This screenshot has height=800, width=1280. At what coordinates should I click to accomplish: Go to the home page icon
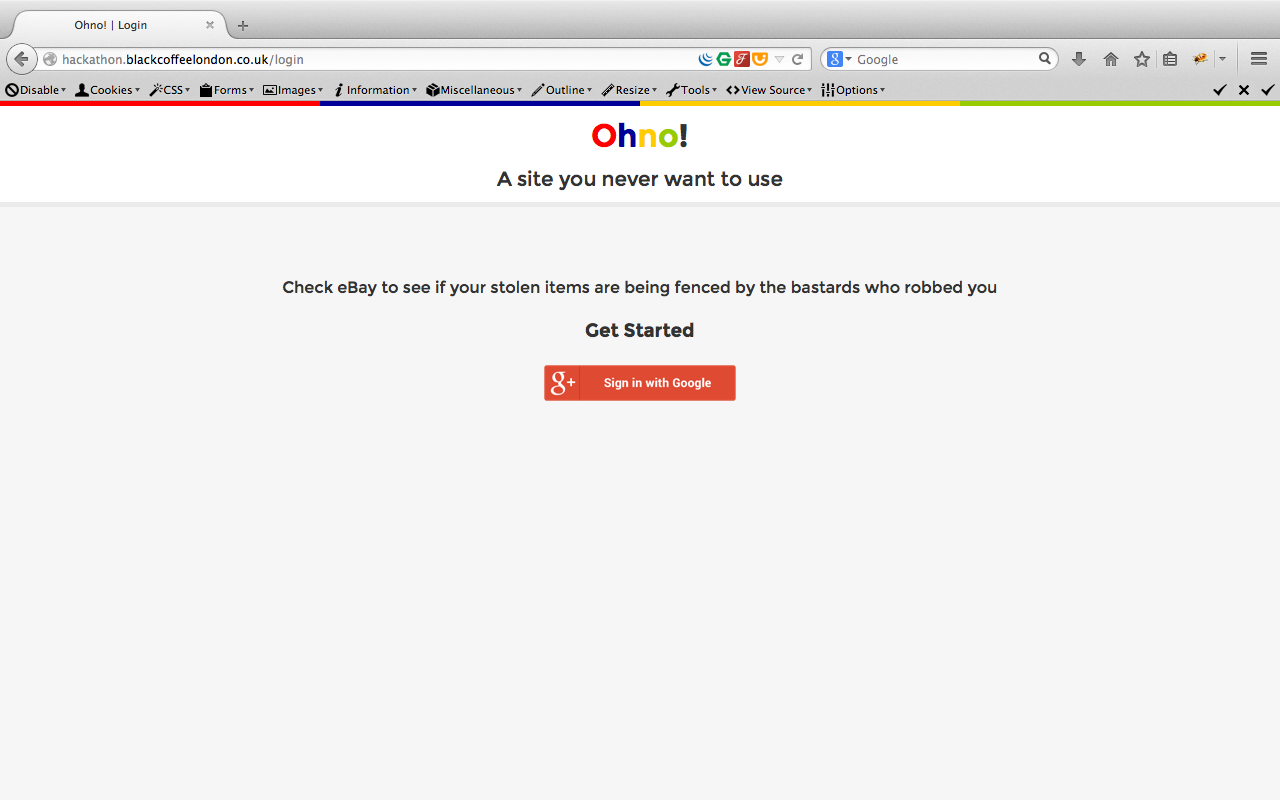tap(1111, 59)
